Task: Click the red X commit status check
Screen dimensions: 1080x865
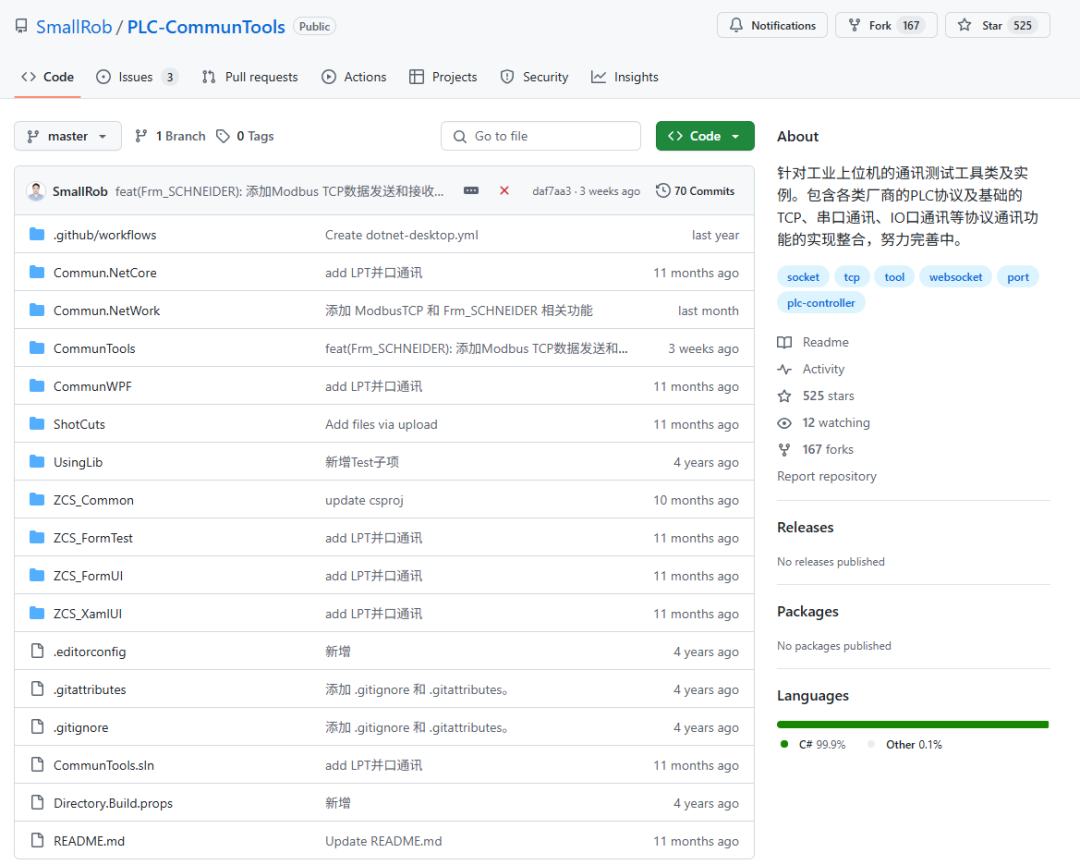Action: [x=502, y=190]
